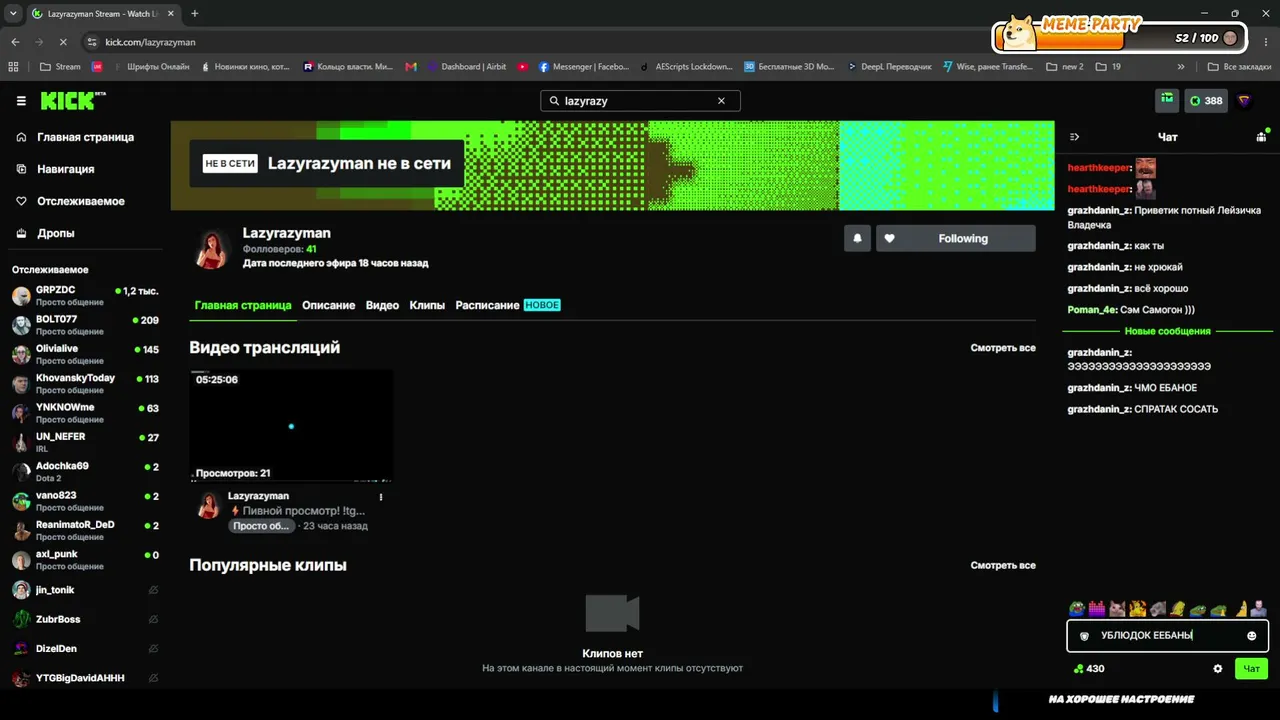Open axl_punk channel in followed list

tap(86, 560)
